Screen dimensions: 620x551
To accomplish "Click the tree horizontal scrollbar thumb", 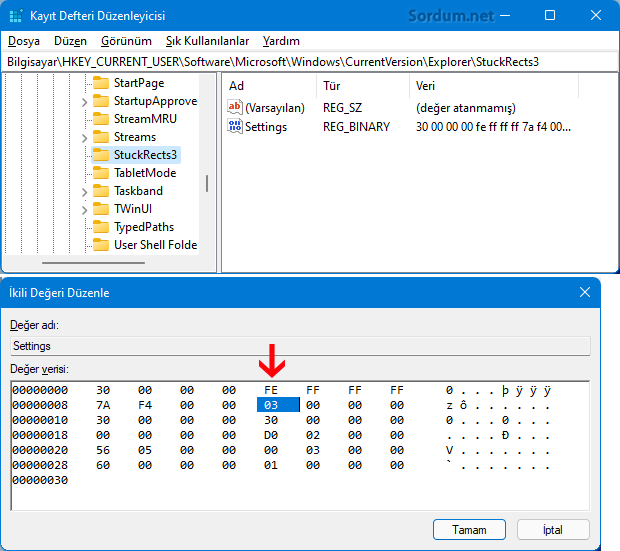I will point(93,263).
